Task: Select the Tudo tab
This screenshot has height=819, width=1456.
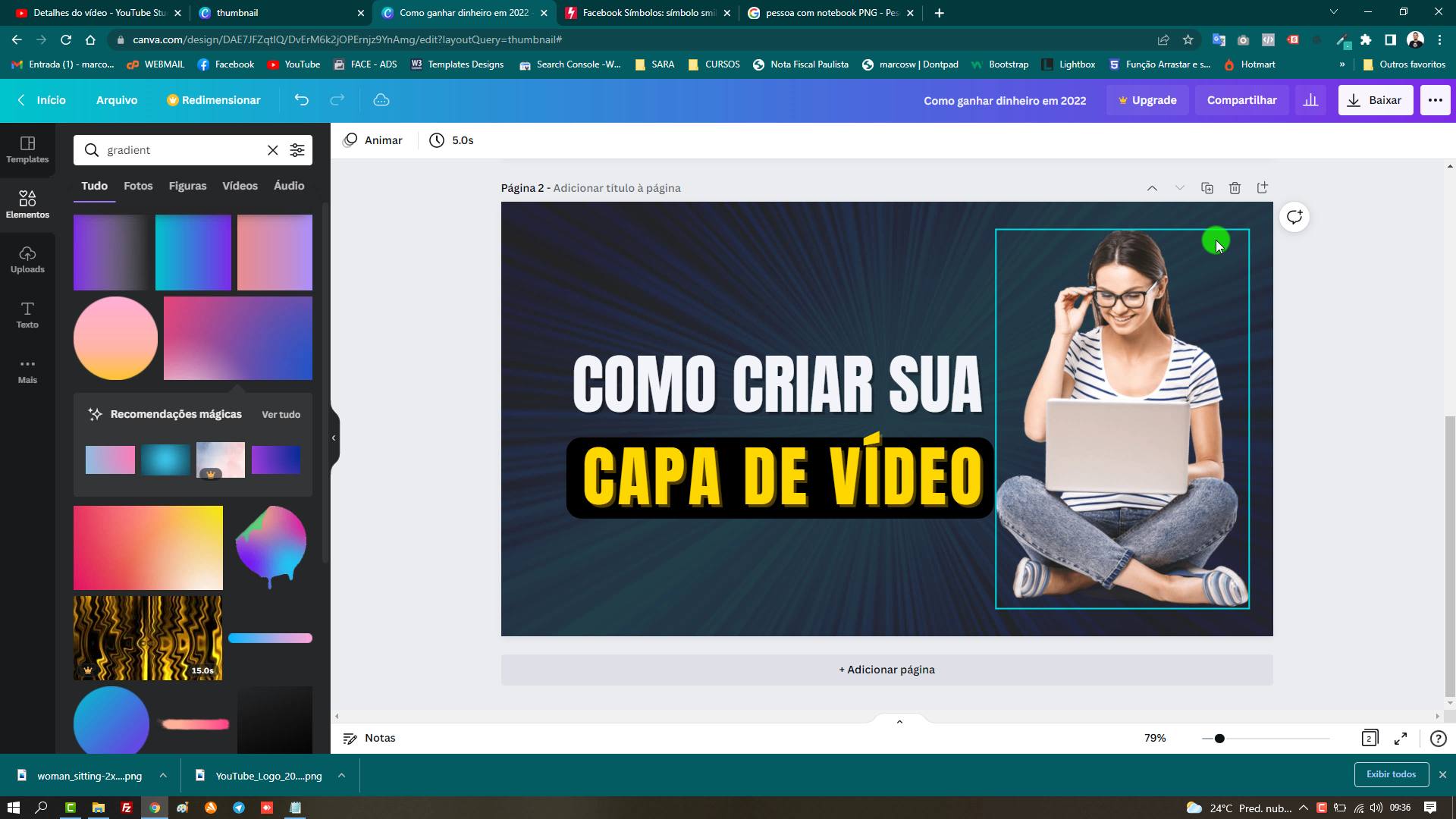Action: pos(94,186)
